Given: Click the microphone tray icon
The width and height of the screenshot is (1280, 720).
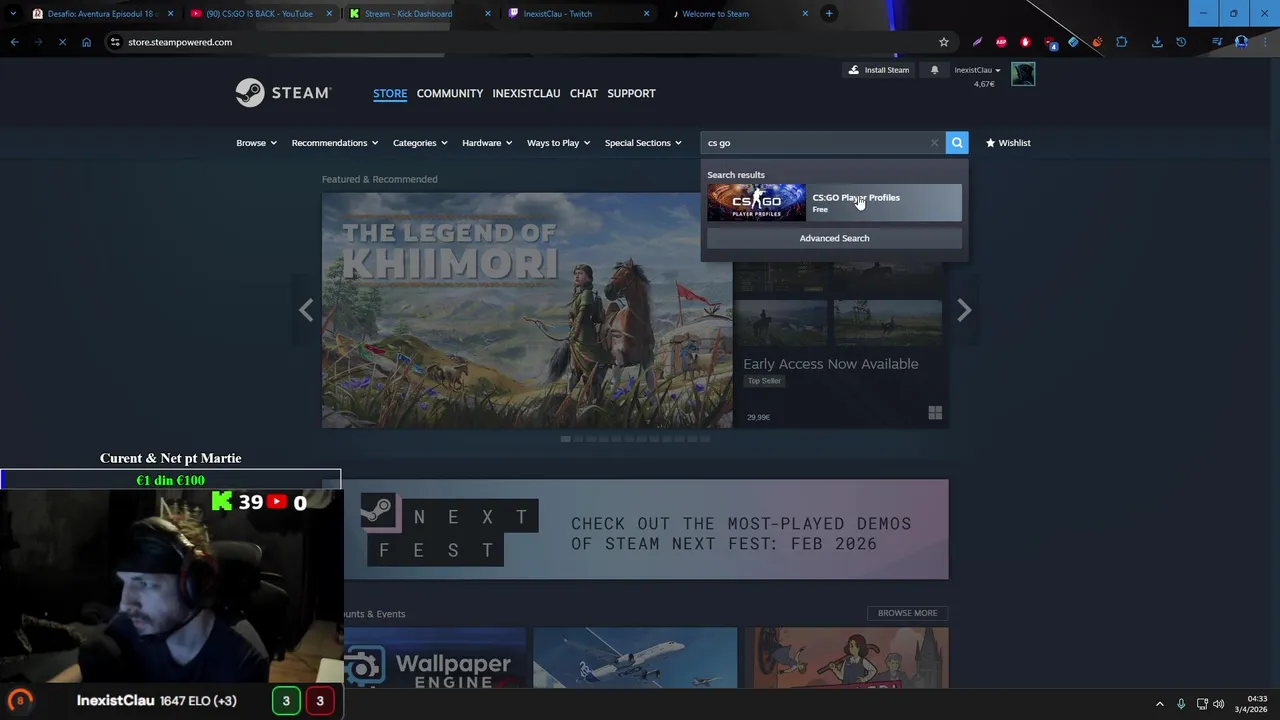Looking at the screenshot, I should coord(1181,704).
